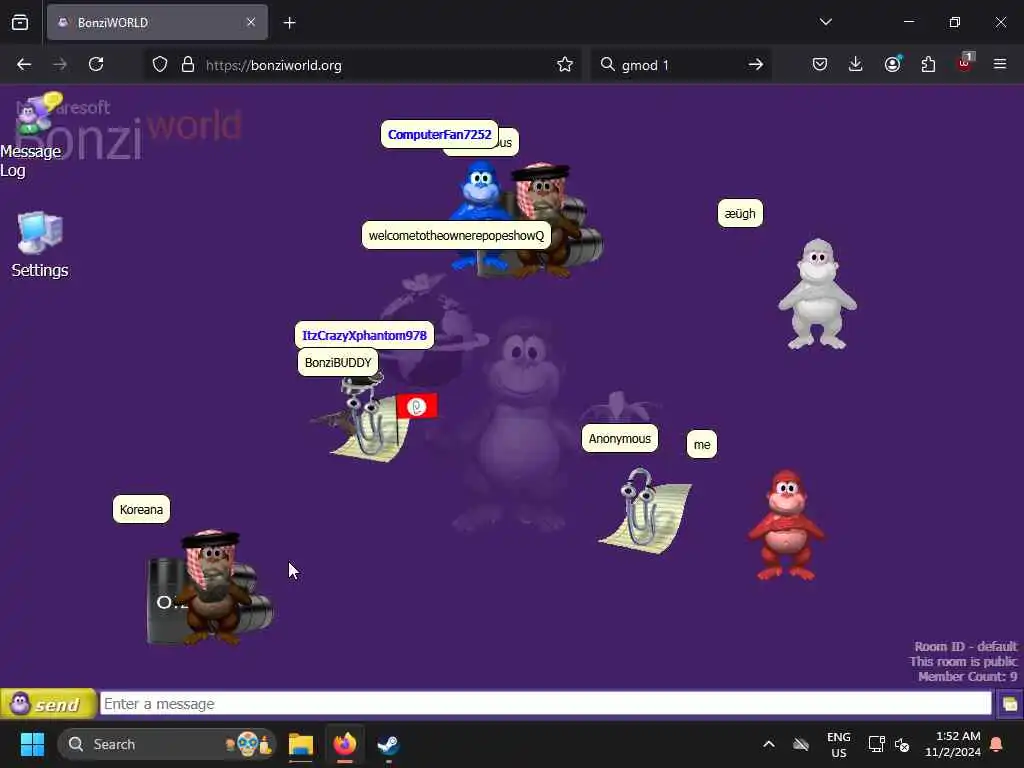The width and height of the screenshot is (1024, 768).
Task: Click the 'me' name label
Action: [701, 445]
